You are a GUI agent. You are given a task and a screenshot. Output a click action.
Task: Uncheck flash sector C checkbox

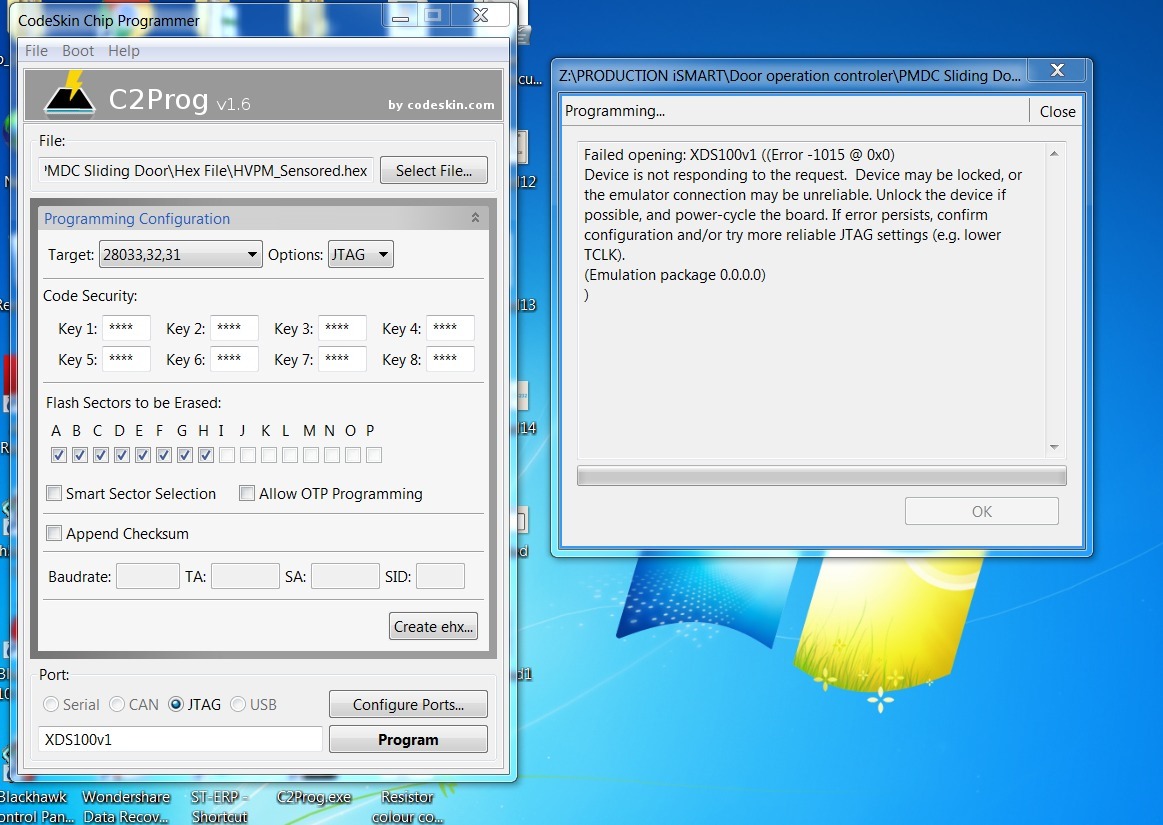[101, 455]
